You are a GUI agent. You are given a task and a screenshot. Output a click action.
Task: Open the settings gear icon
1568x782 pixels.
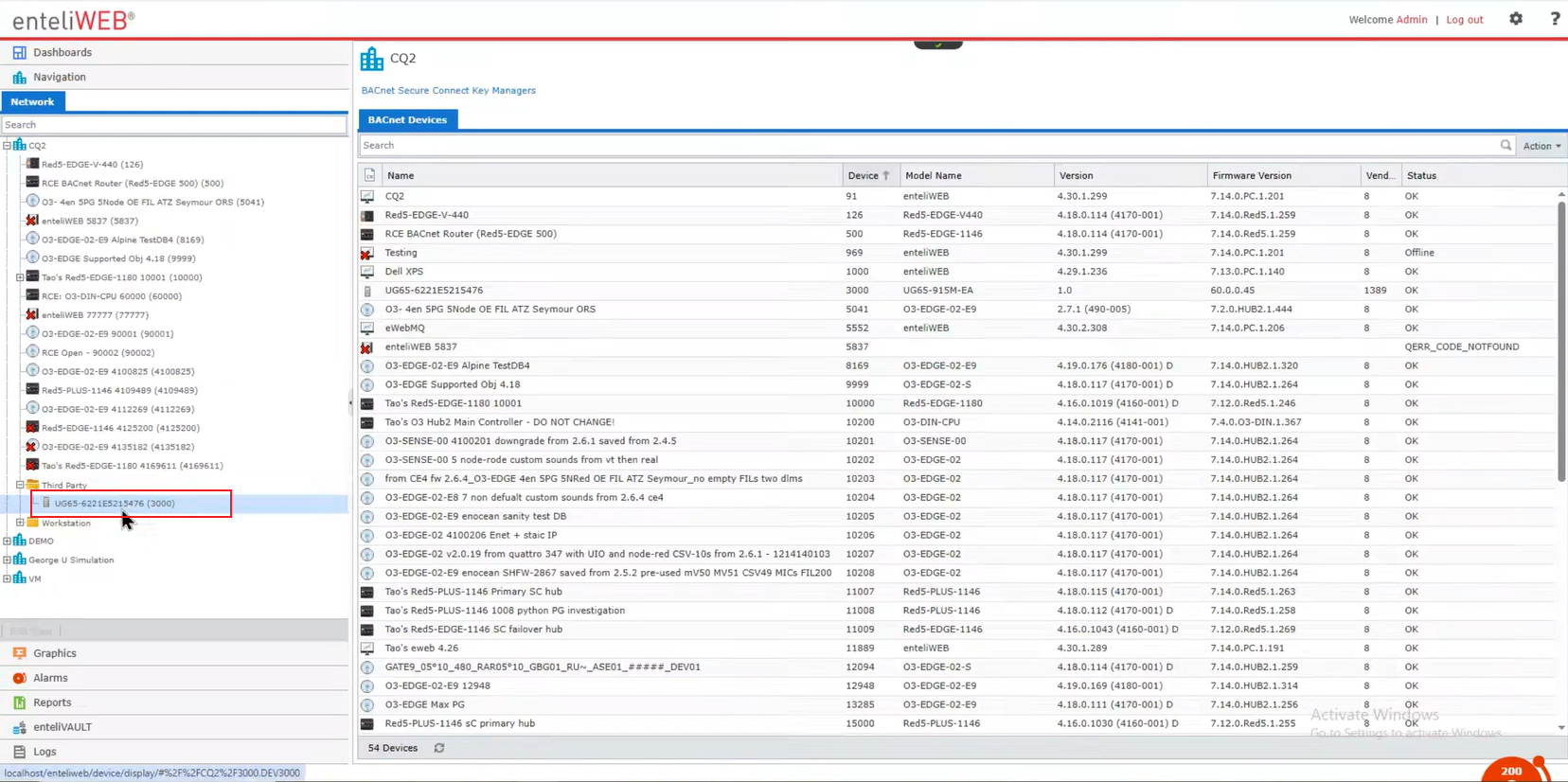point(1516,19)
